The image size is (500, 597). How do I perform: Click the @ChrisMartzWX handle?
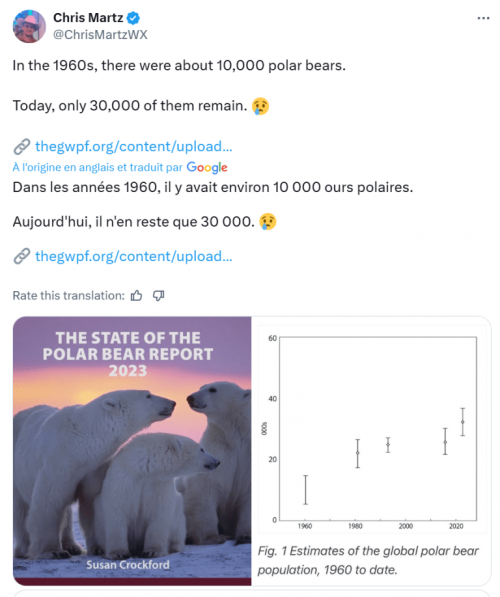[100, 35]
